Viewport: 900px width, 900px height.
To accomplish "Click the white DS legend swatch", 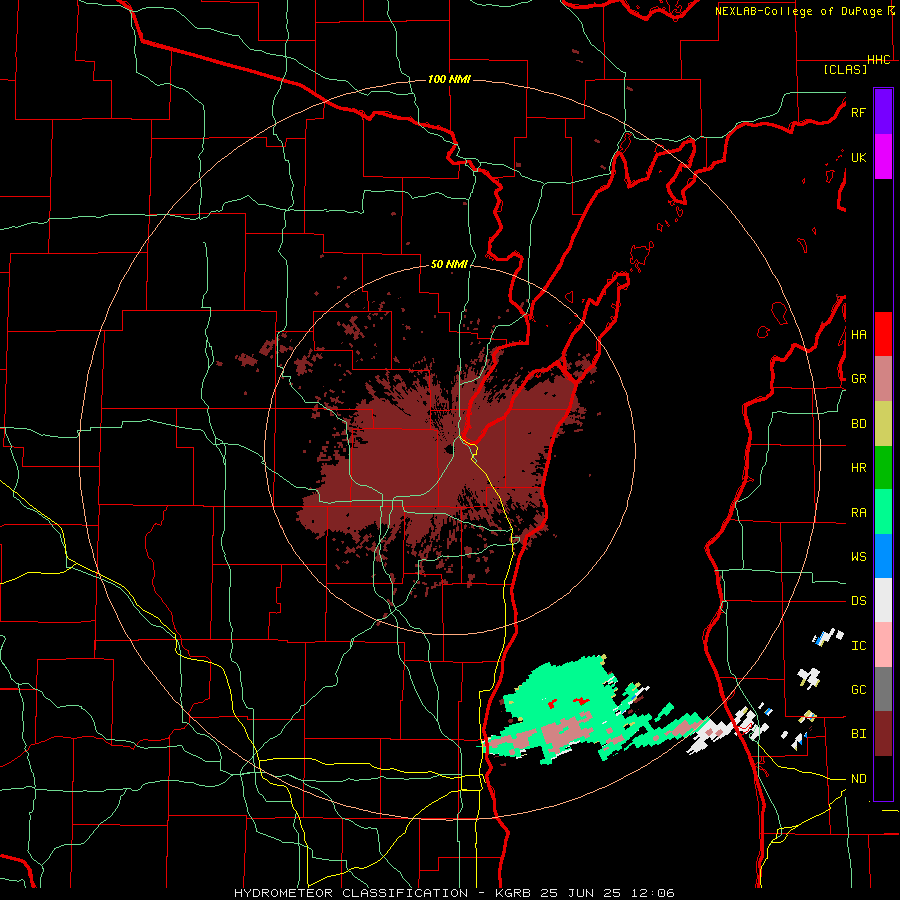I will tap(883, 600).
